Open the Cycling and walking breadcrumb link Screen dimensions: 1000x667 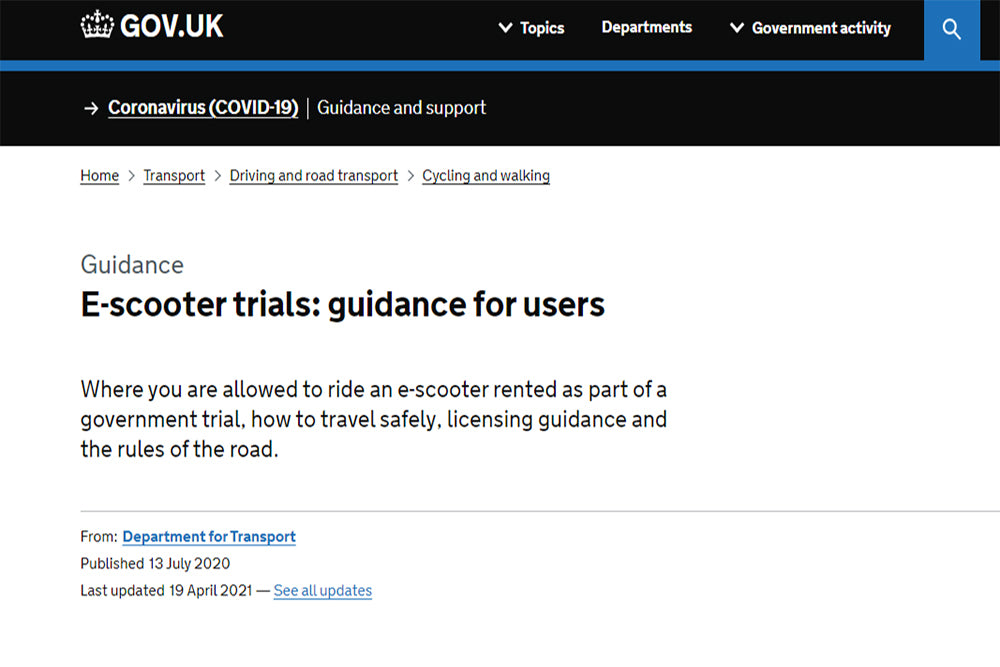pos(486,175)
